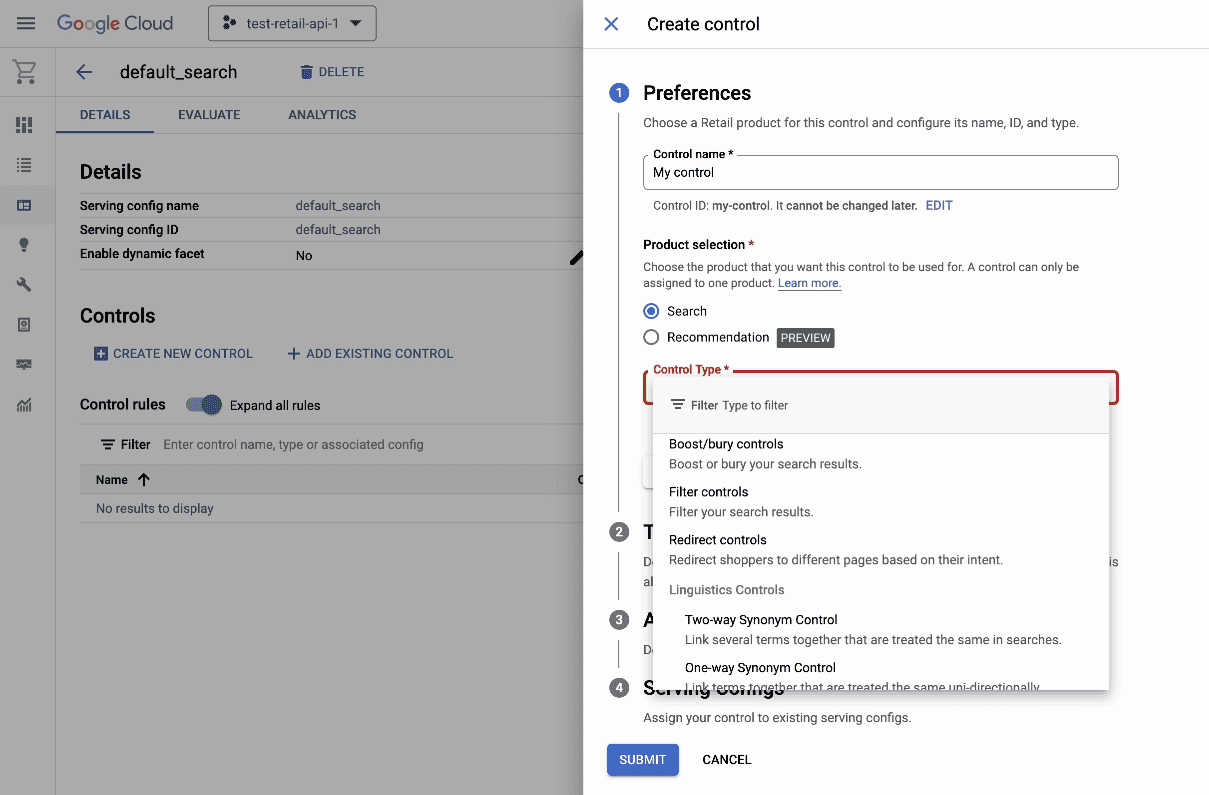1209x795 pixels.
Task: Choose One-way Synonym Control option
Action: click(x=881, y=674)
